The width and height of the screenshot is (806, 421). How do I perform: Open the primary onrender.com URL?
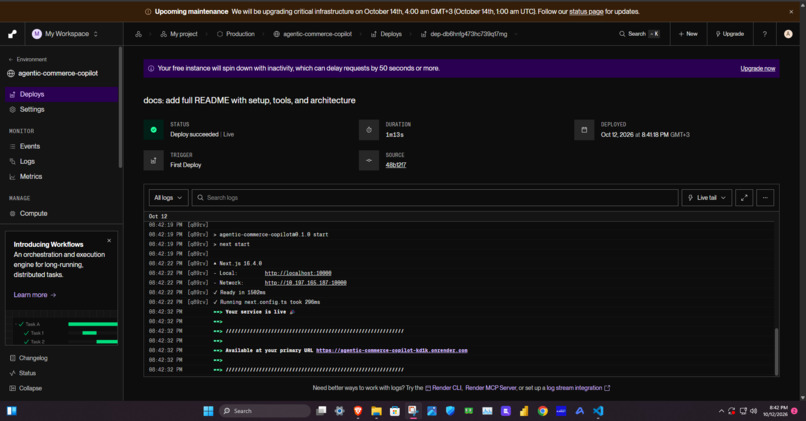click(392, 350)
